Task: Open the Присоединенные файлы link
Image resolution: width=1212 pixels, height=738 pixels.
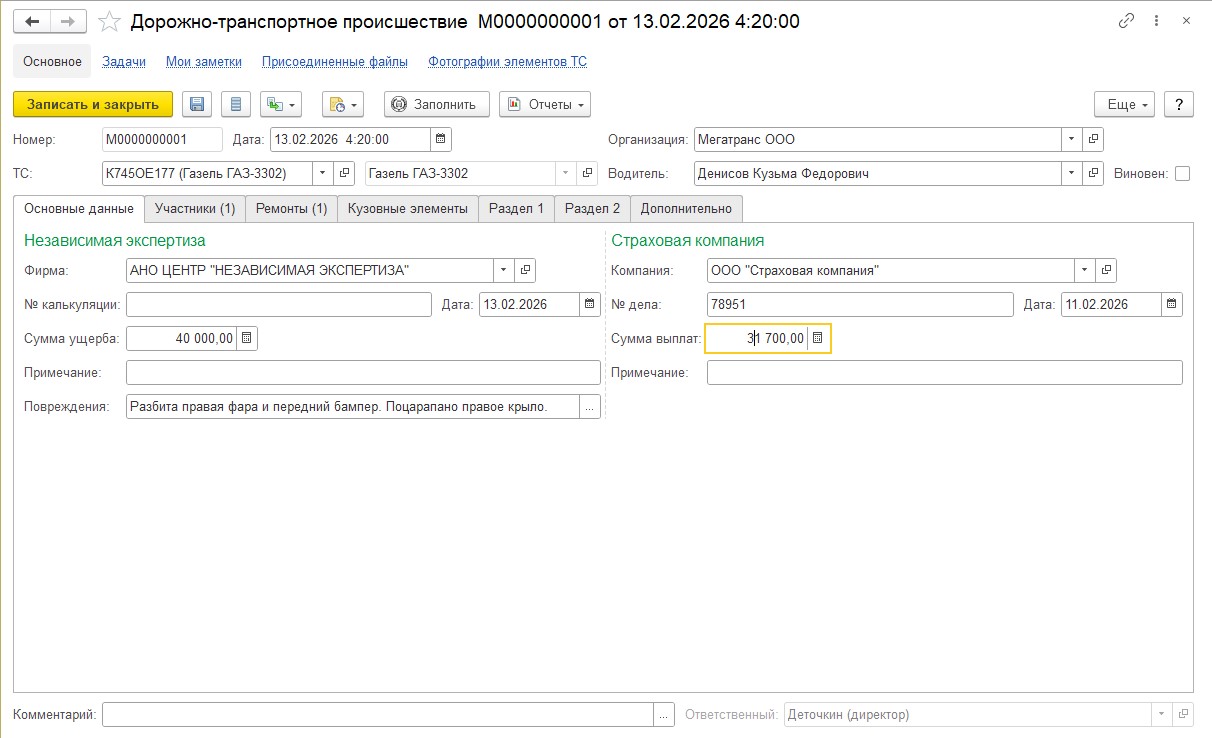Action: (335, 61)
